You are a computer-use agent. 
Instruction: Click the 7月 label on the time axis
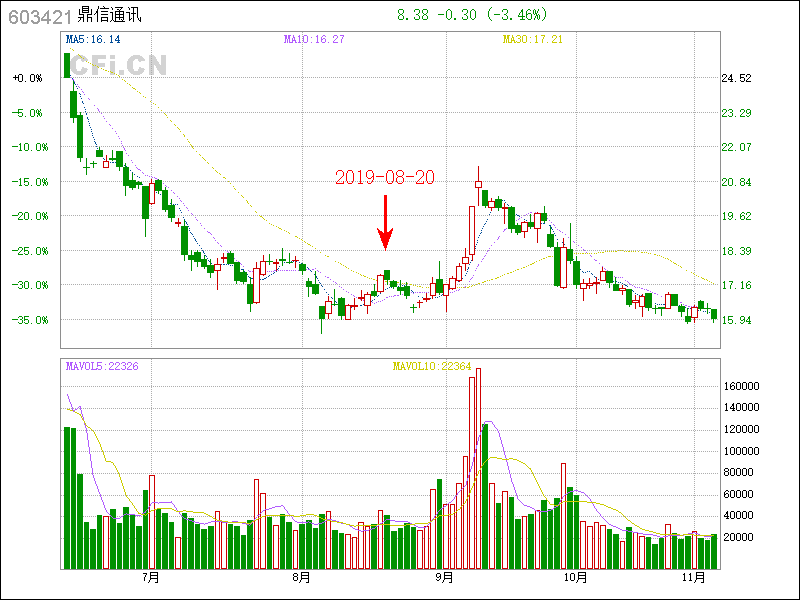(151, 577)
